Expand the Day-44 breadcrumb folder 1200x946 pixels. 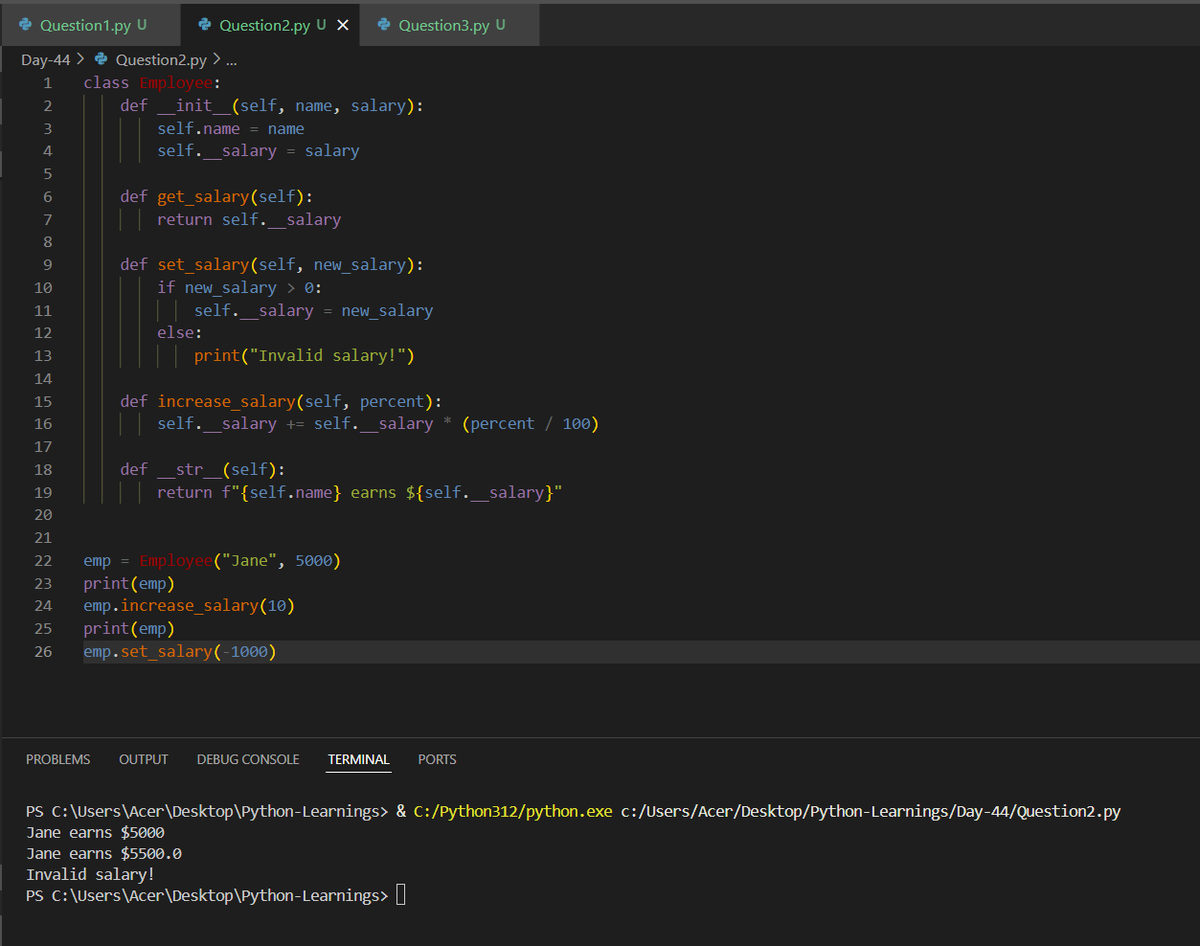coord(45,60)
